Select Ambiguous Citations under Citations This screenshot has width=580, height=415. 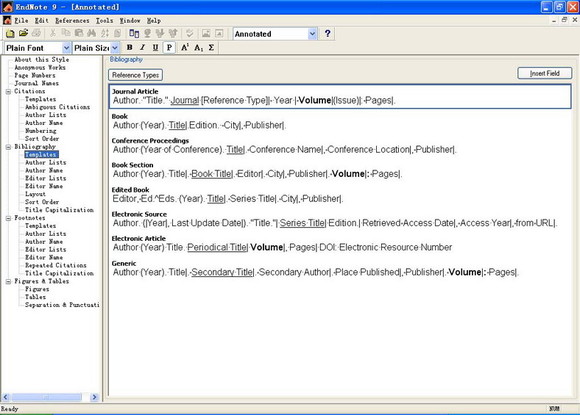tap(57, 107)
